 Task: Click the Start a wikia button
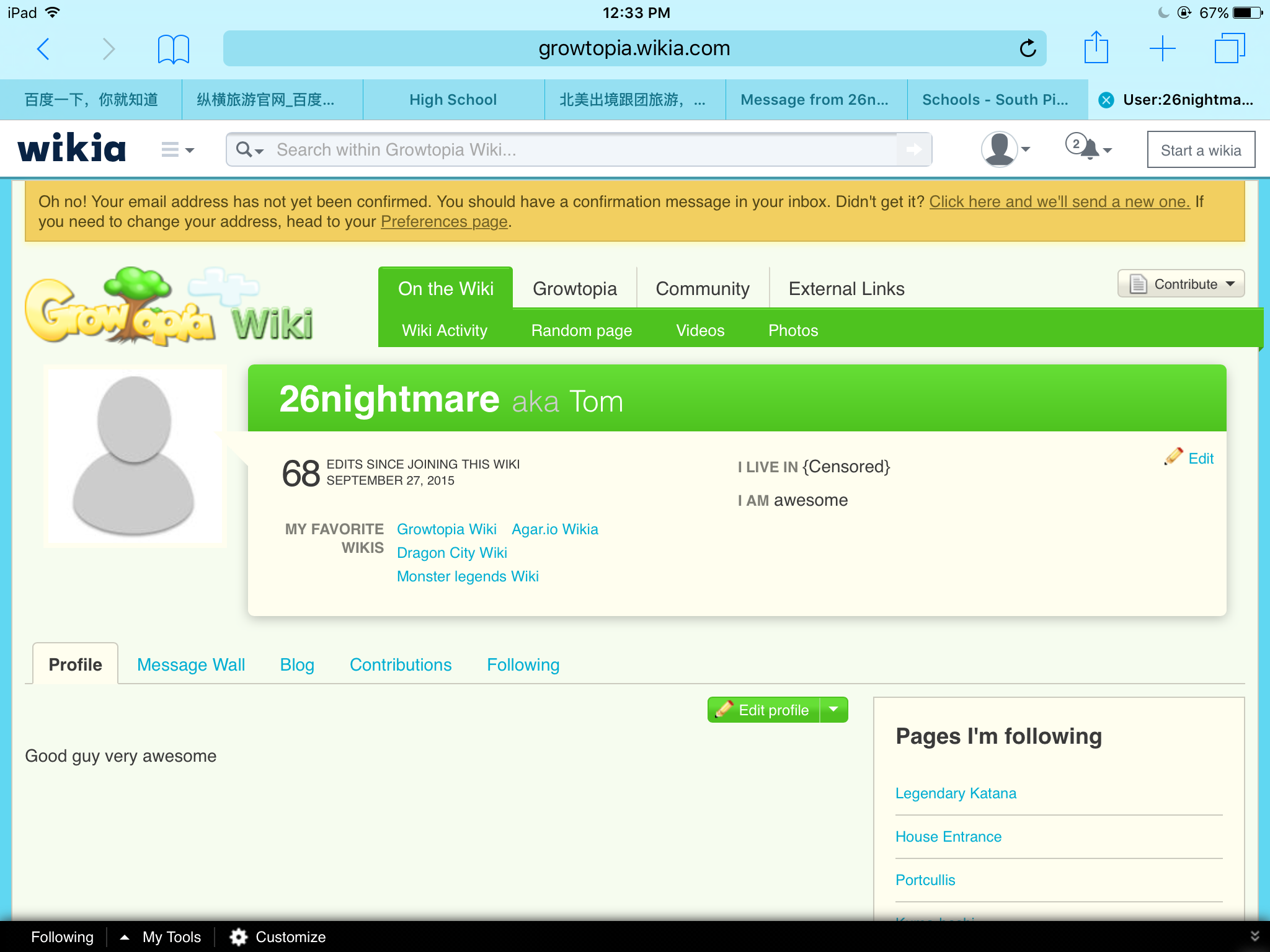1201,150
